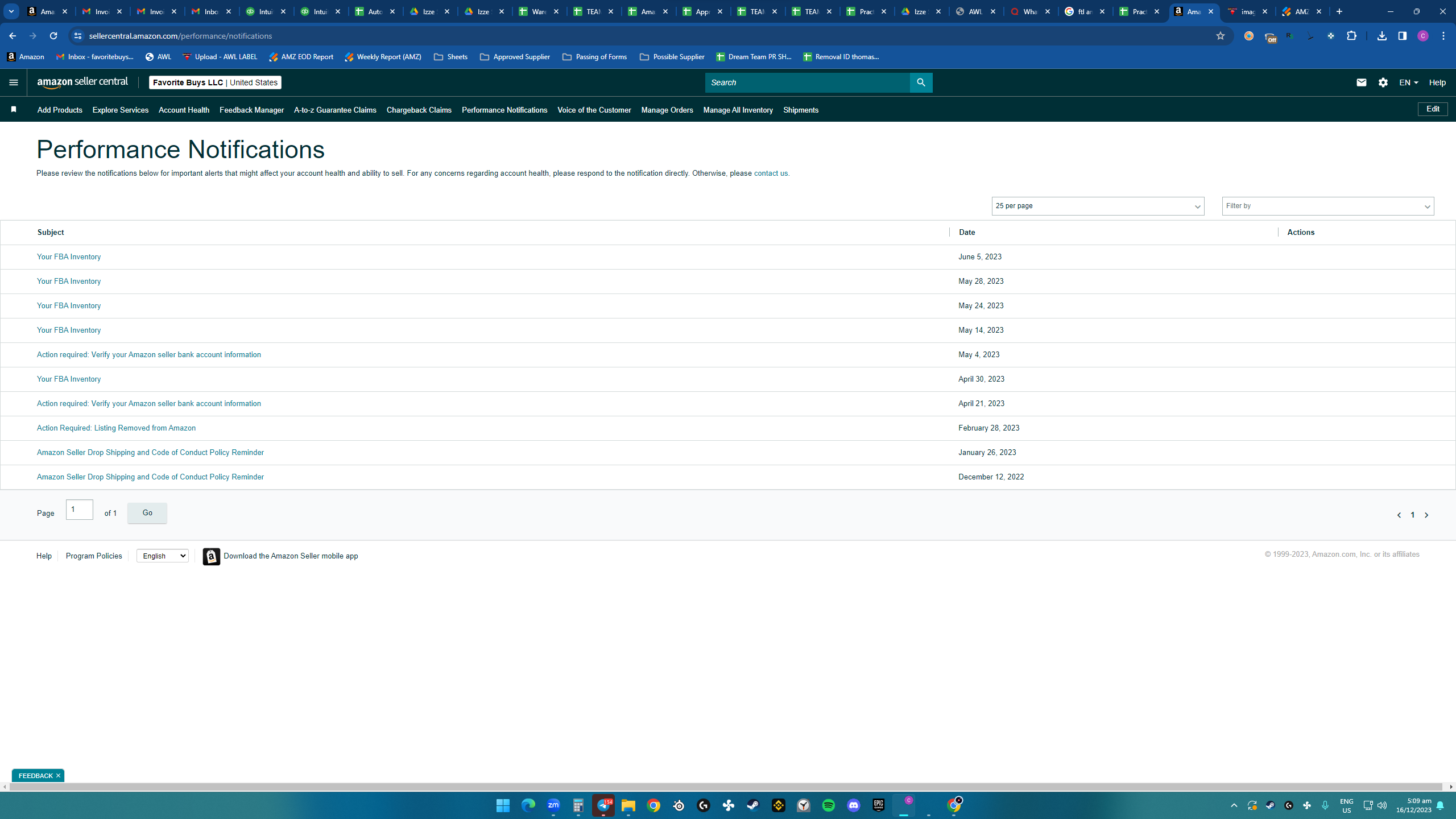Go to the previous page with the left arrow
Image resolution: width=1456 pixels, height=819 pixels.
(1399, 515)
